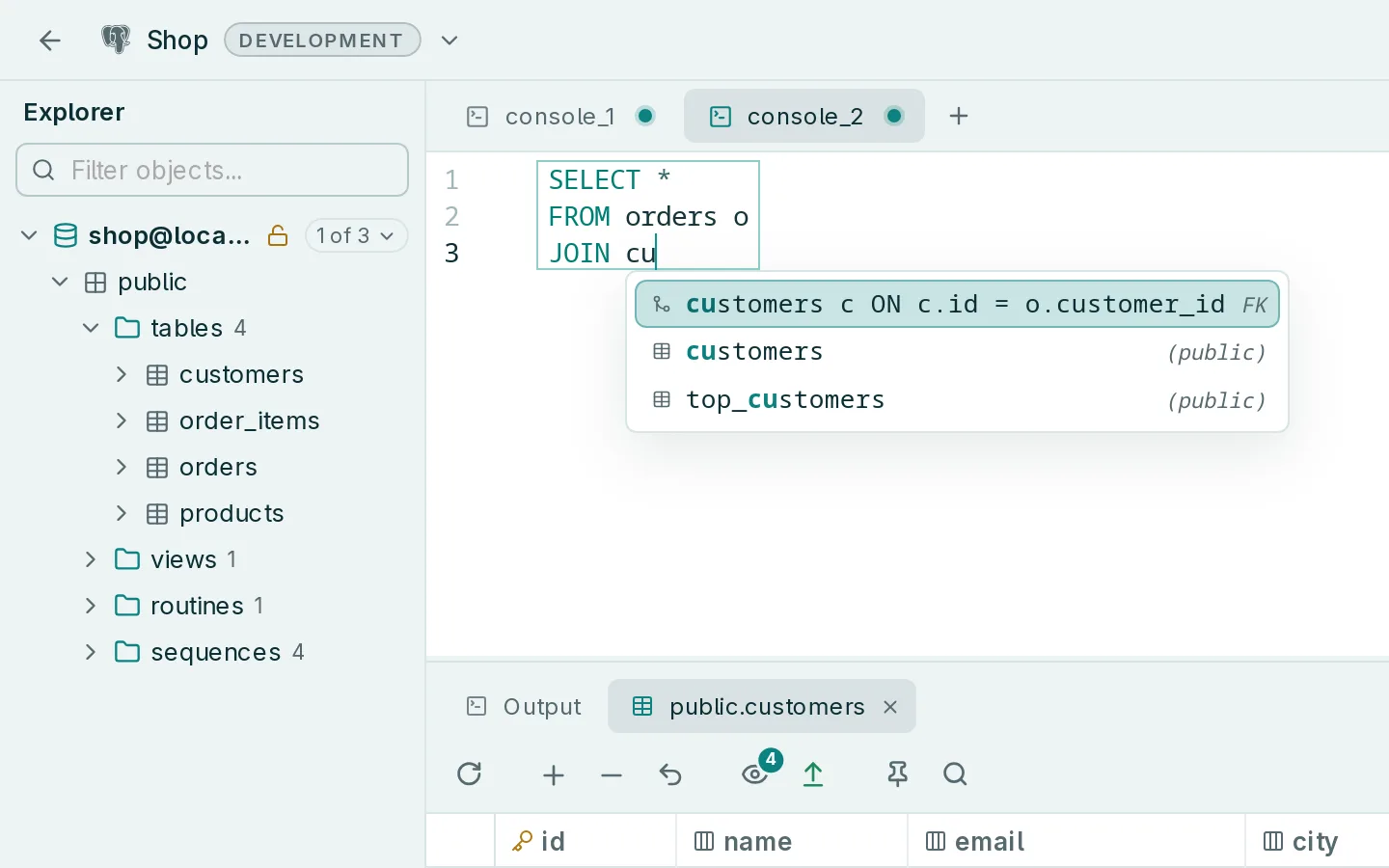The width and height of the screenshot is (1389, 868).
Task: Expand the routines folder
Action: [x=91, y=606]
